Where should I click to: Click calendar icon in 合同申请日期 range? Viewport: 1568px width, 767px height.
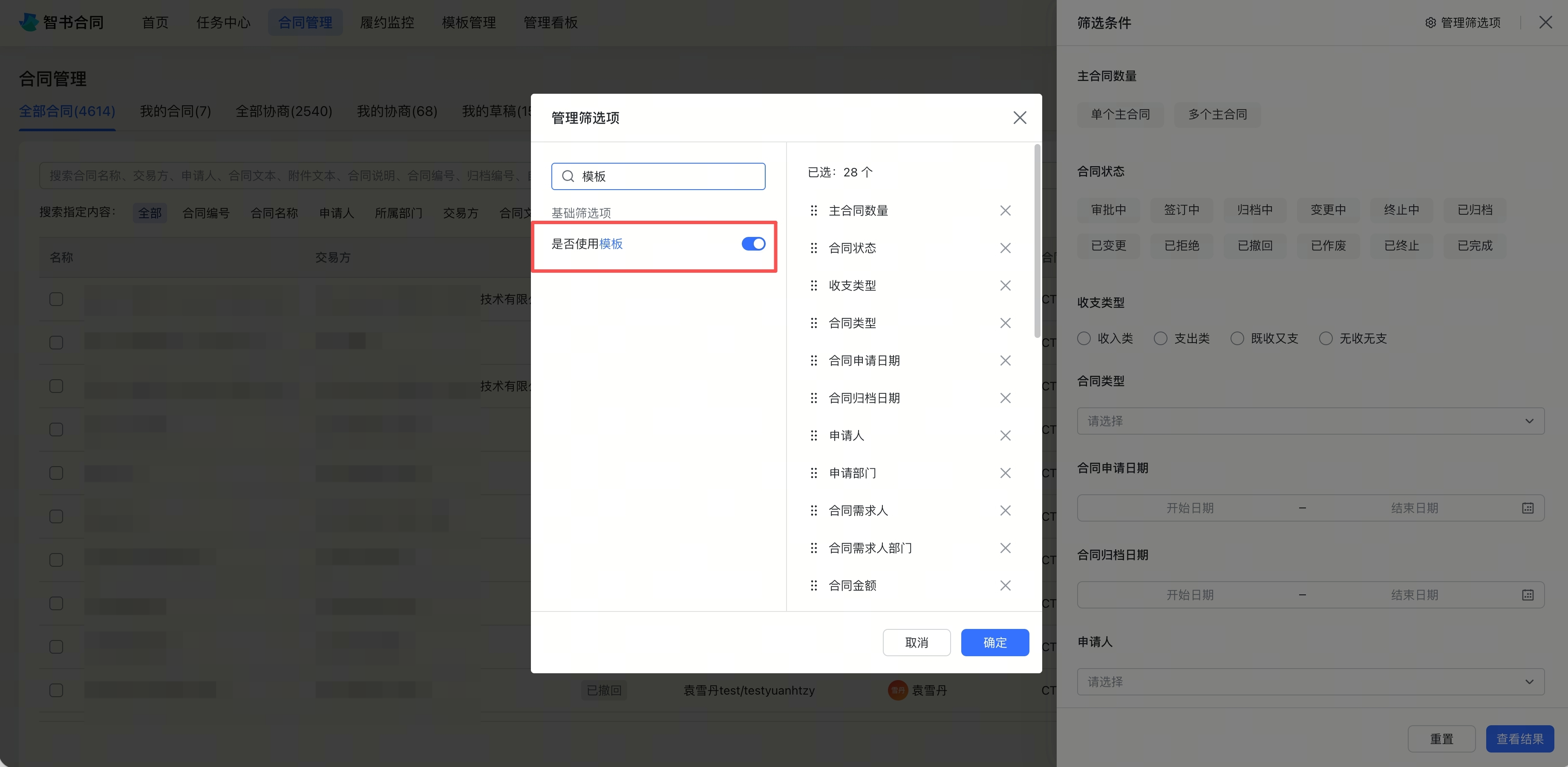click(1528, 507)
